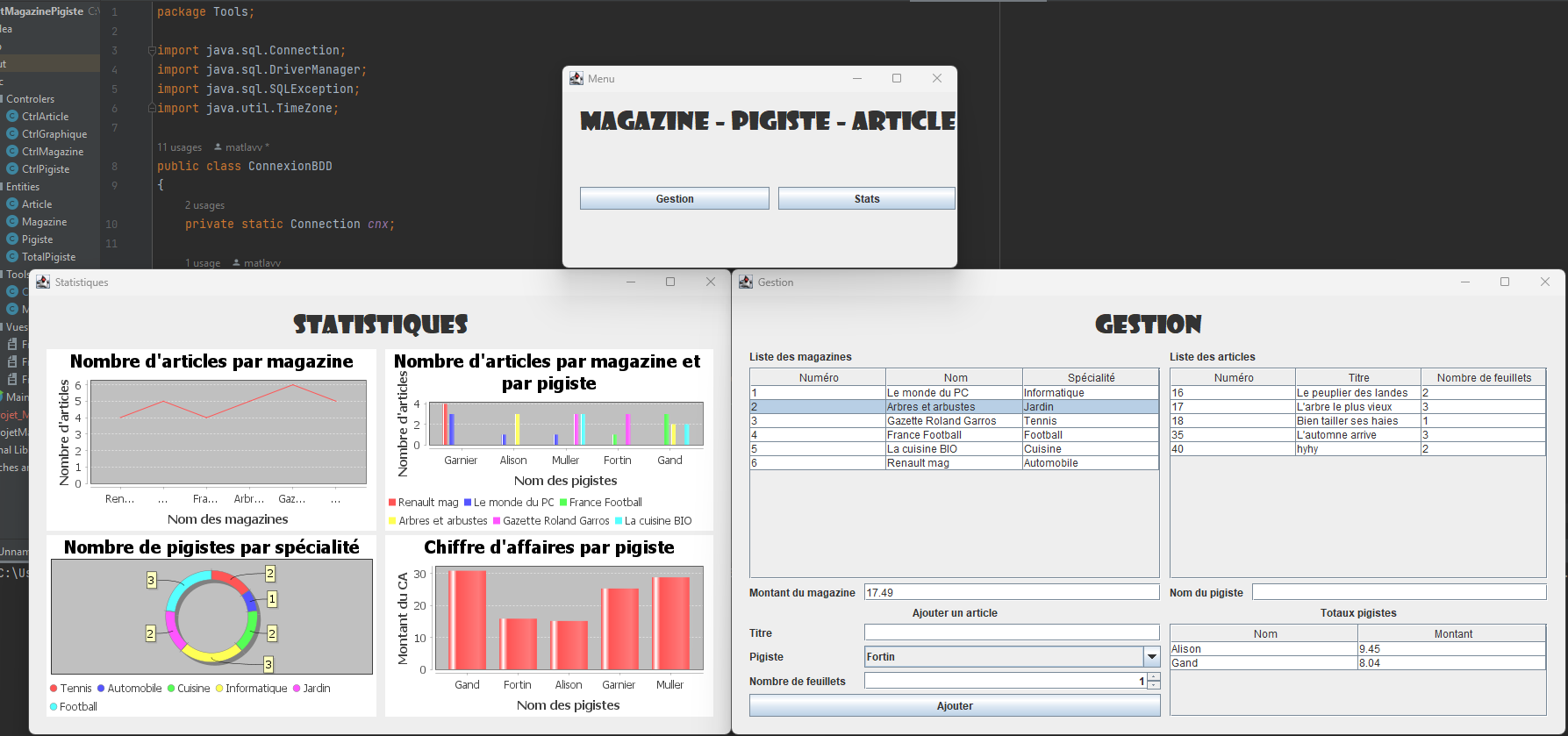
Task: Click the Pigiste entity class icon
Action: 12,239
